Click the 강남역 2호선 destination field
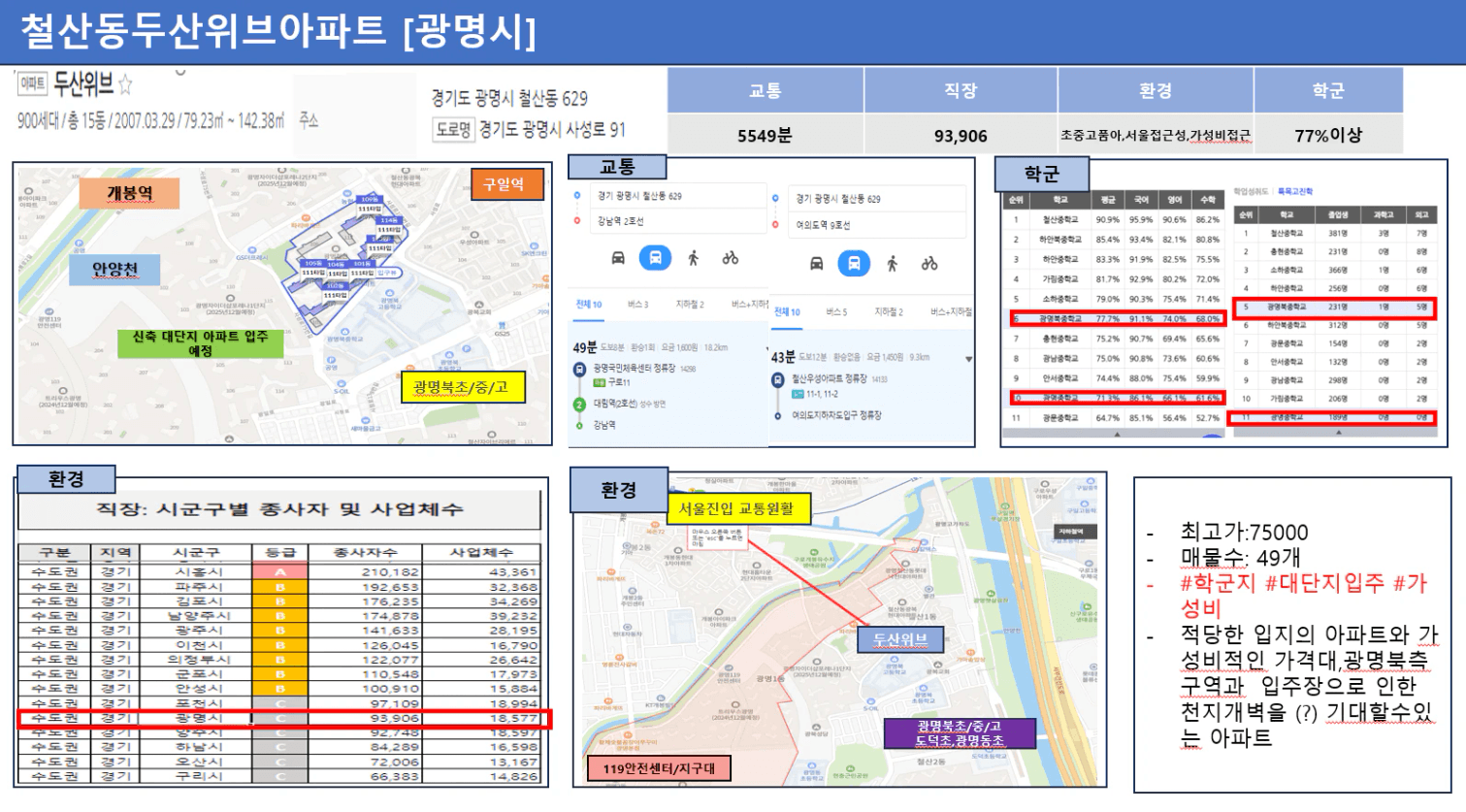Image resolution: width=1466 pixels, height=812 pixels. [x=676, y=221]
